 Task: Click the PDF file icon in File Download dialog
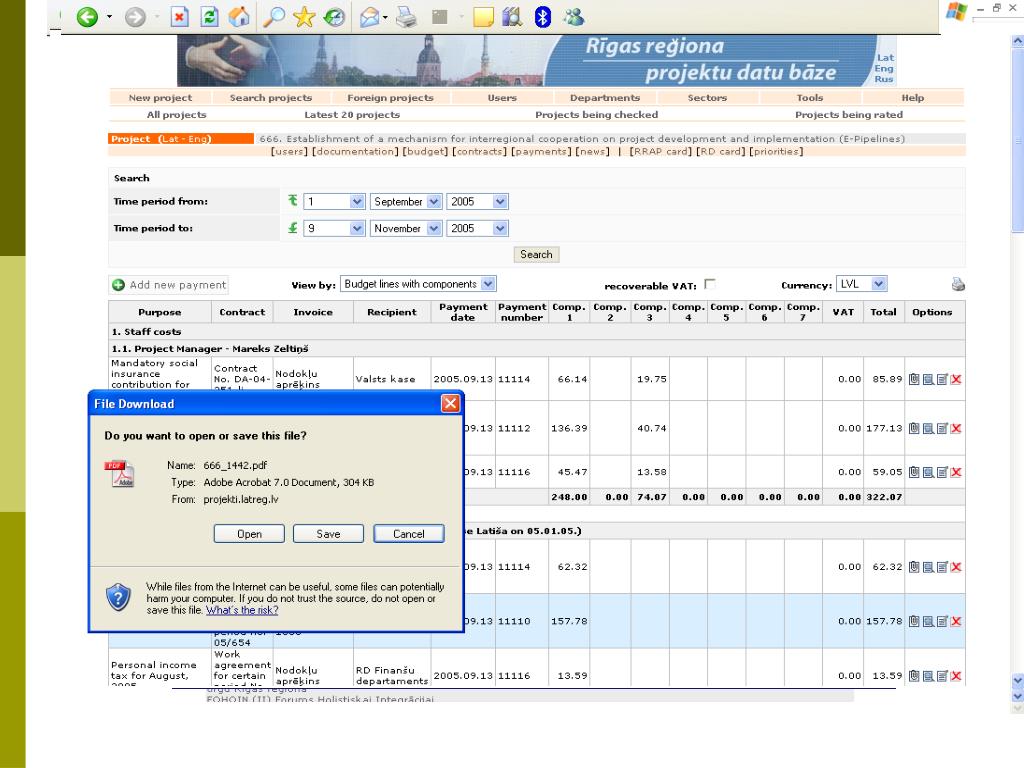(120, 474)
